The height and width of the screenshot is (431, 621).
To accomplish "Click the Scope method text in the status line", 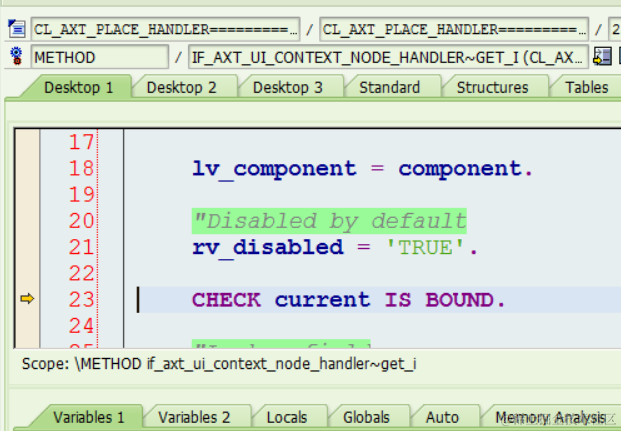I will (219, 364).
